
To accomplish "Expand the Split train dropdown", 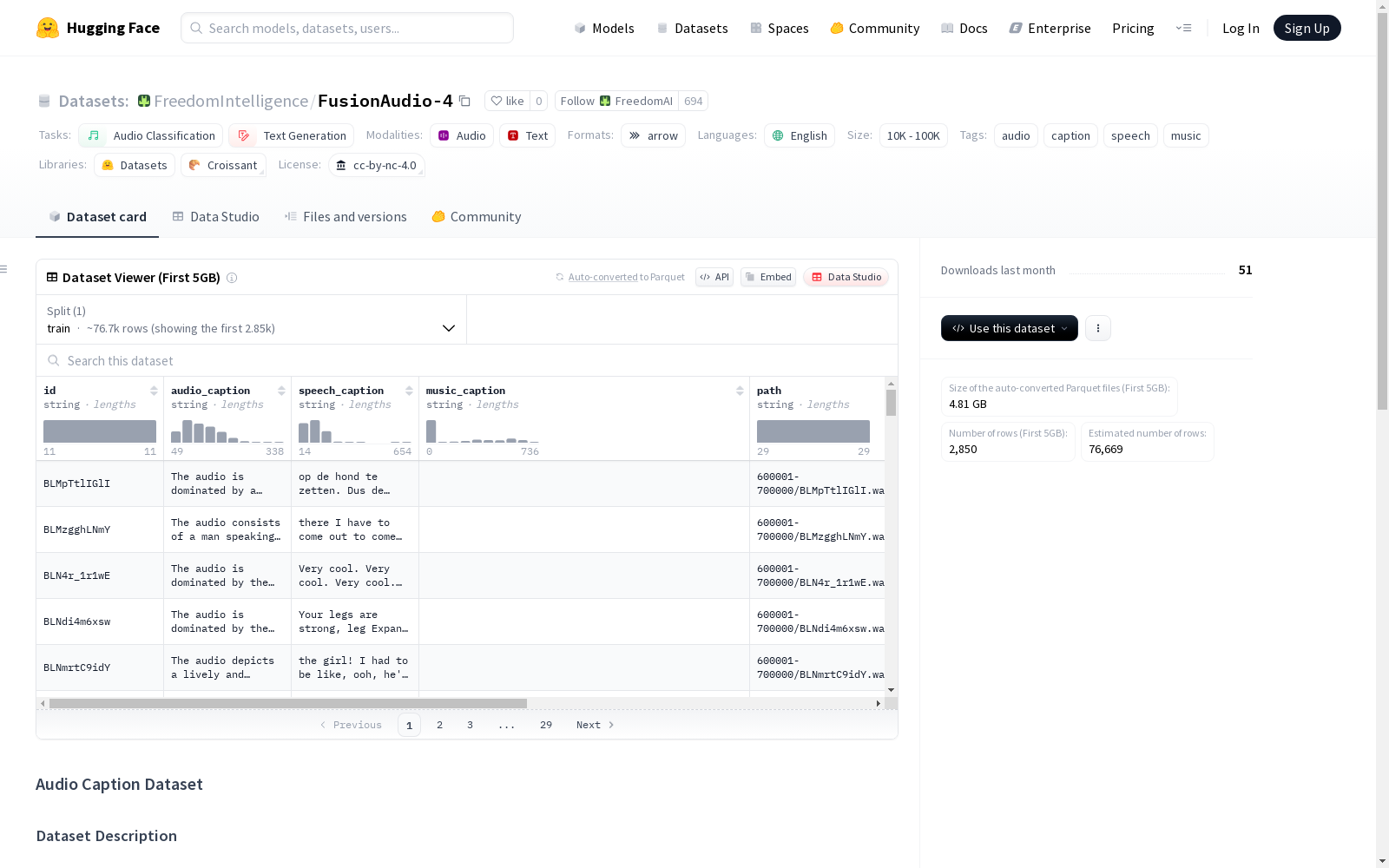I will [x=252, y=319].
